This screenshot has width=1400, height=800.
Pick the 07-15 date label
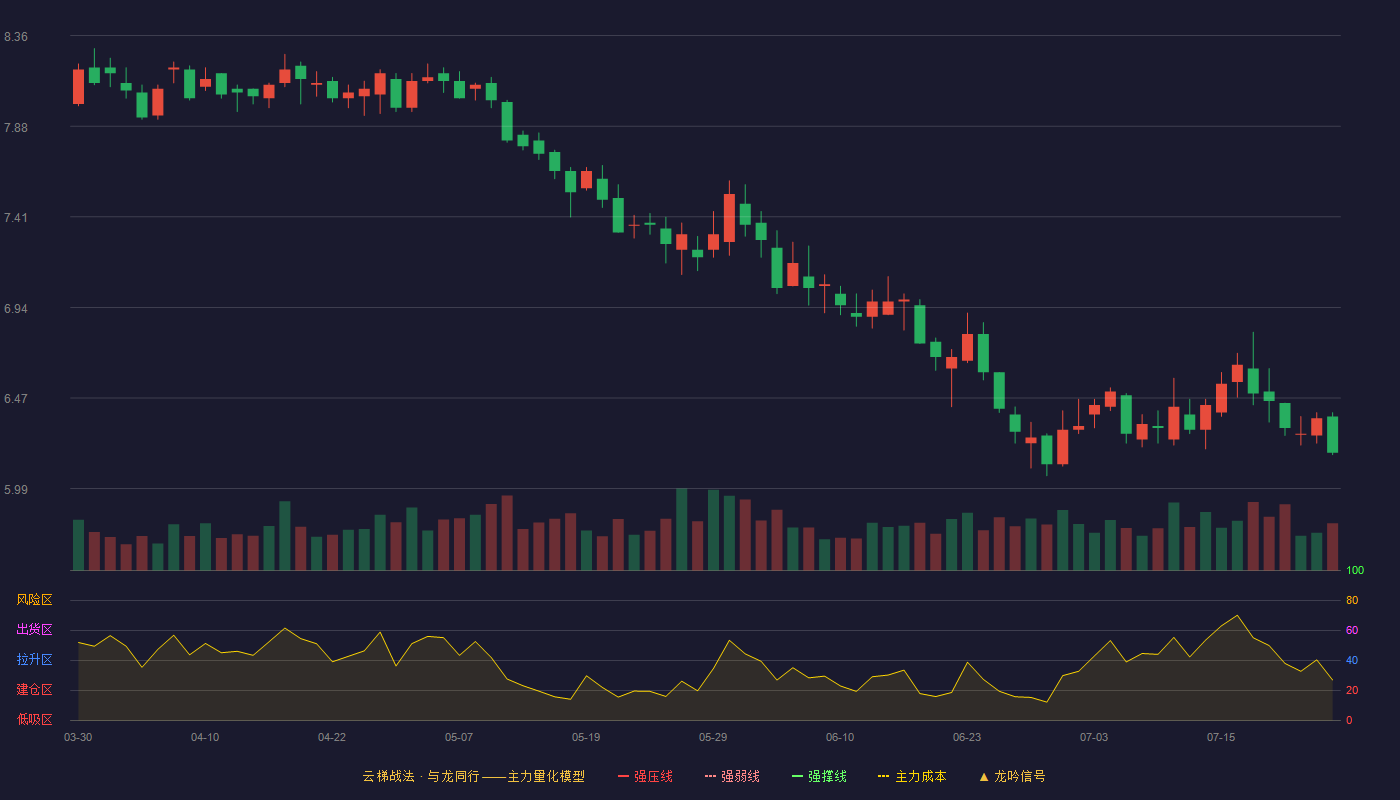click(x=1221, y=737)
